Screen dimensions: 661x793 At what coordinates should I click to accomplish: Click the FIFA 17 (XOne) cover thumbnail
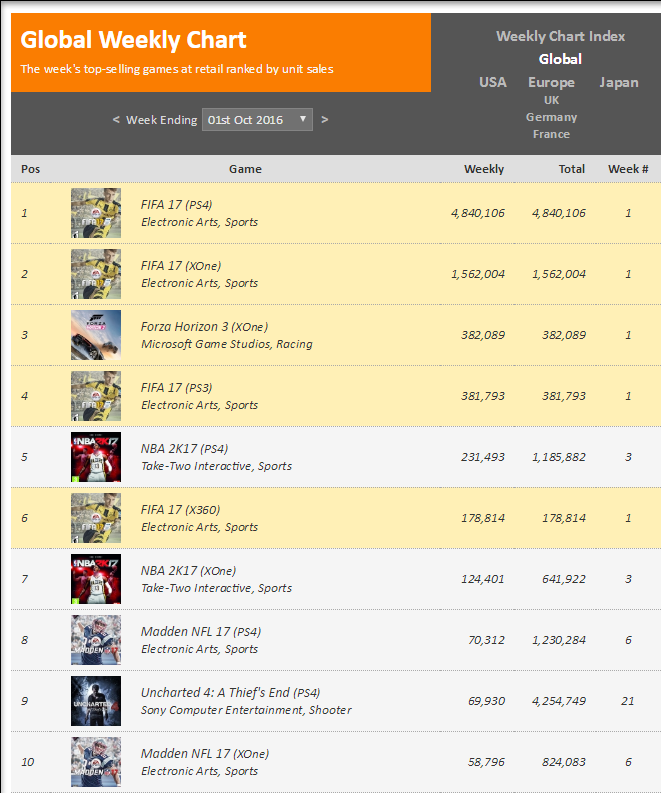coord(96,274)
